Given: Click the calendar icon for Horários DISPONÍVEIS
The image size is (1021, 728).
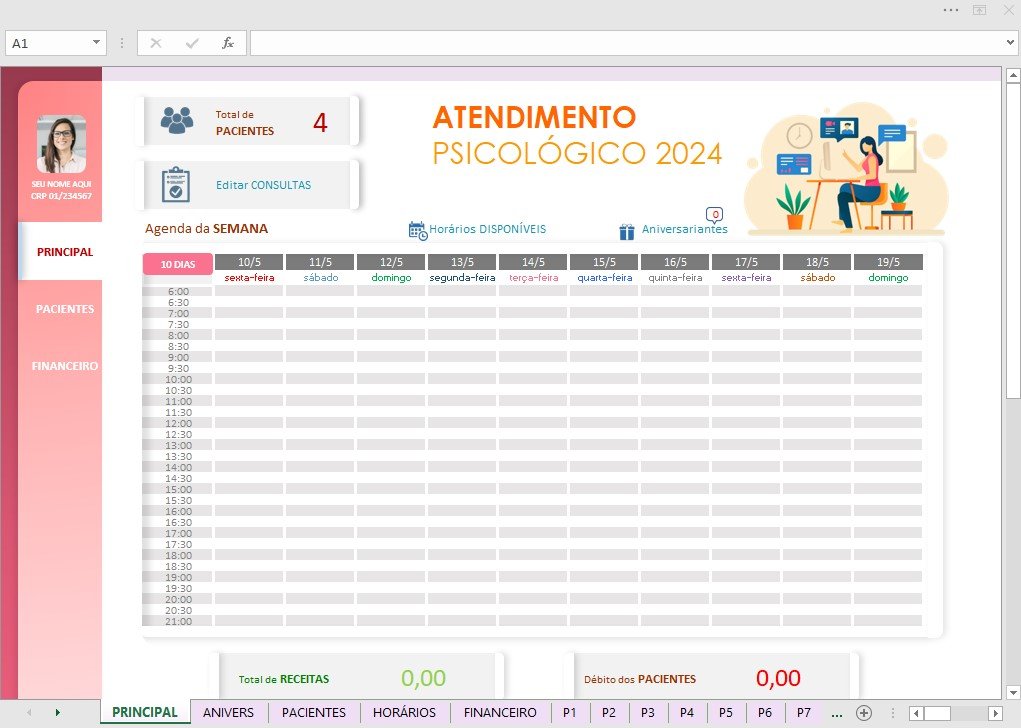Looking at the screenshot, I should (x=417, y=230).
